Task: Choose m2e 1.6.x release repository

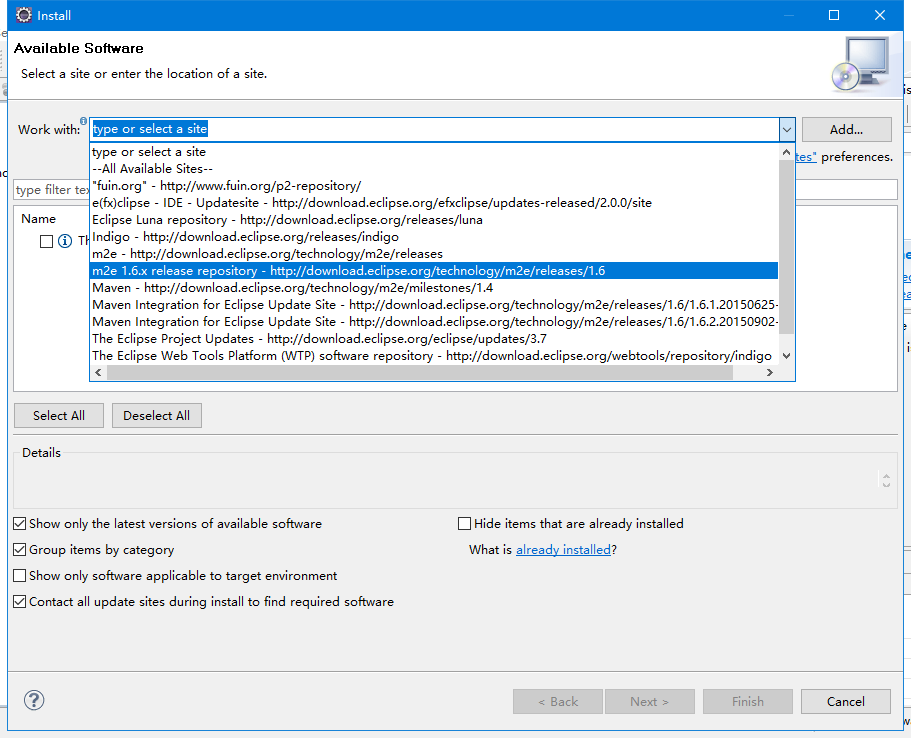Action: pyautogui.click(x=434, y=271)
